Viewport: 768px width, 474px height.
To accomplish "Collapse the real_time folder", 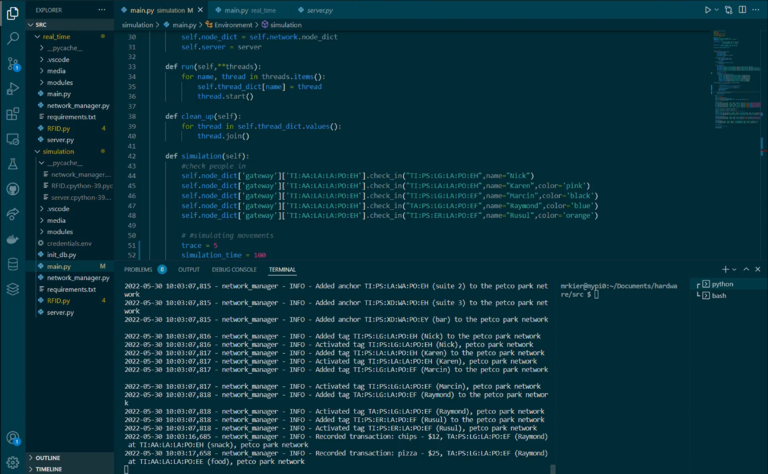I will (56, 36).
